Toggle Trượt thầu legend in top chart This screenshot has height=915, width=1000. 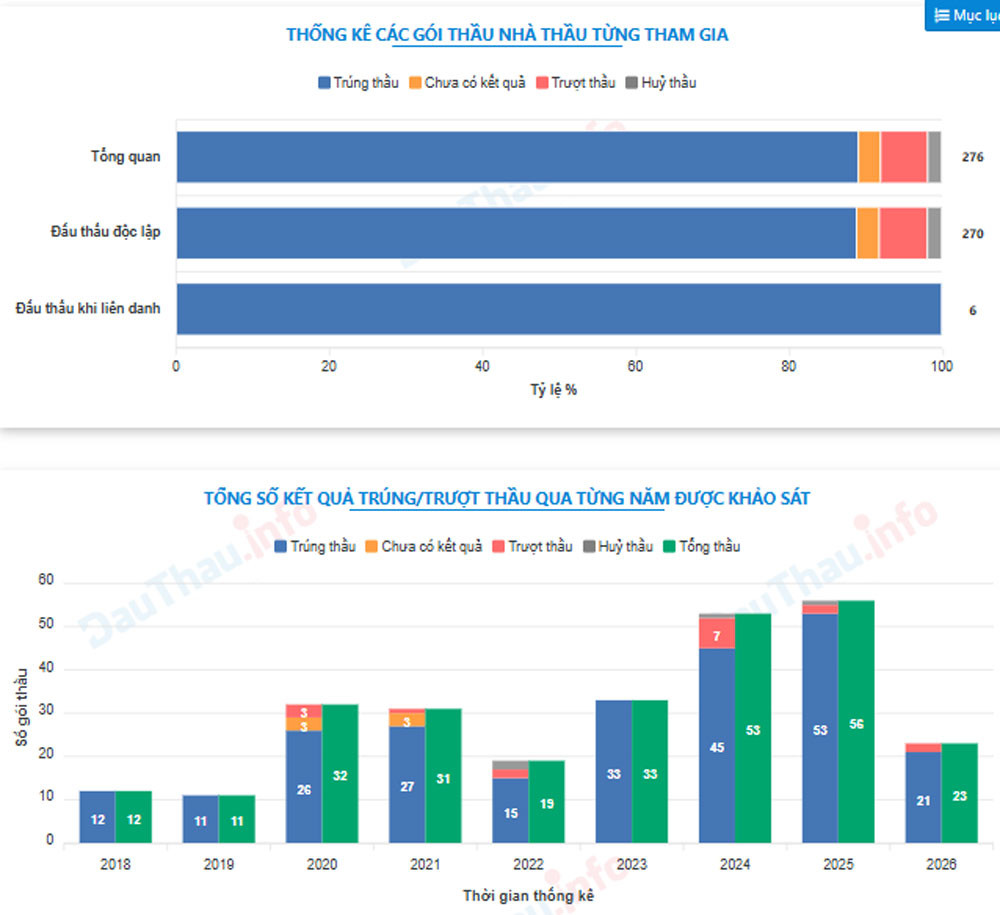click(x=575, y=83)
